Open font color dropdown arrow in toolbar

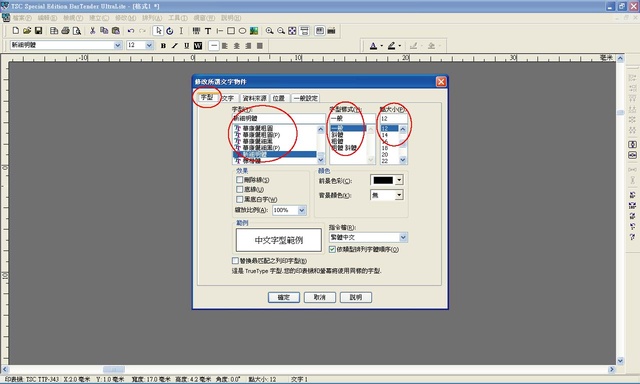382,46
